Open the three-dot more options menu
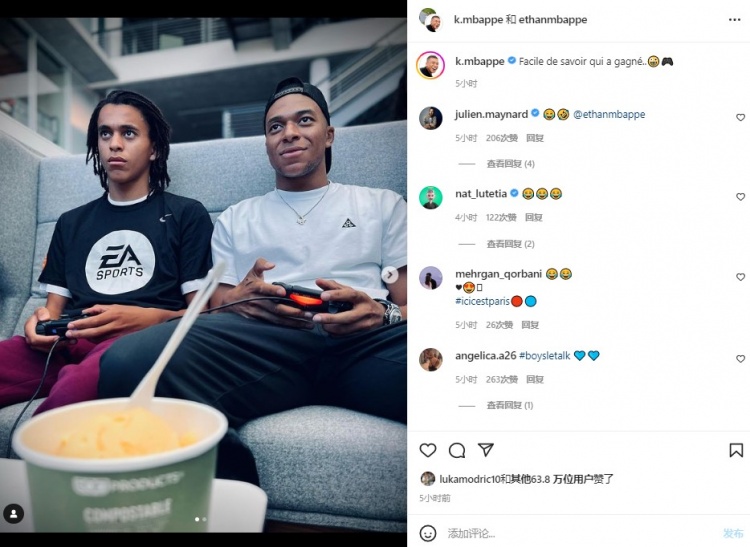The image size is (750, 547). [735, 20]
